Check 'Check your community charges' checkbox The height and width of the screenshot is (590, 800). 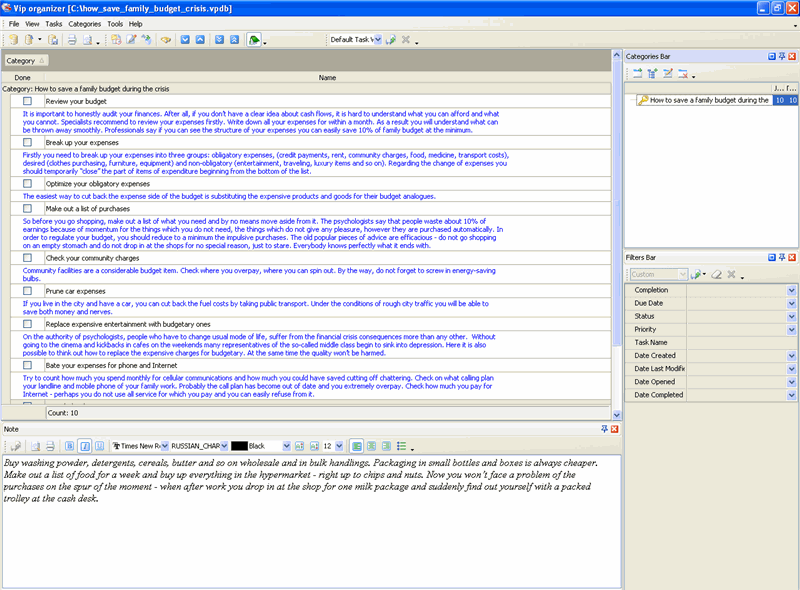[28, 258]
